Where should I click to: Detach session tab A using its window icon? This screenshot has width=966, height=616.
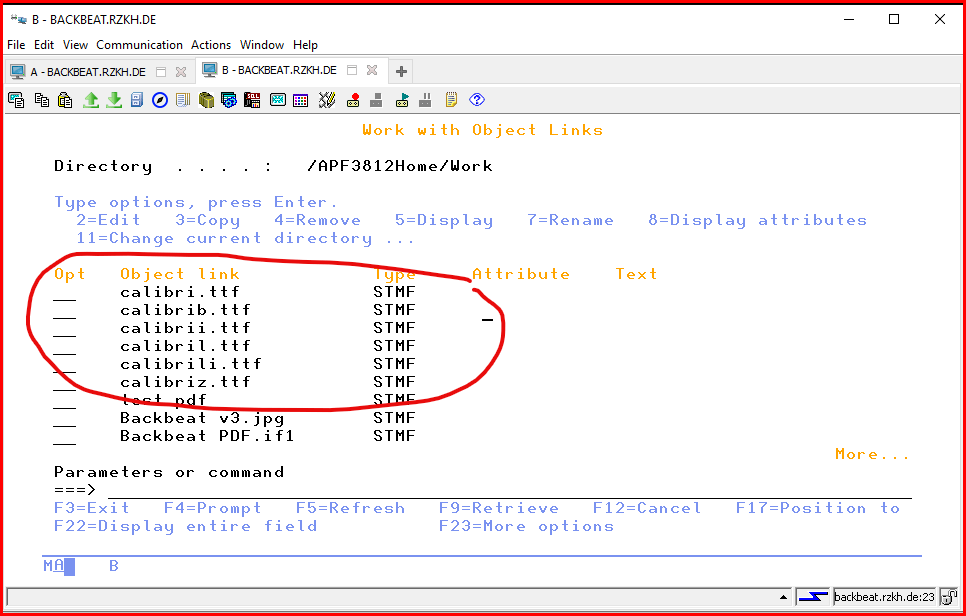161,72
